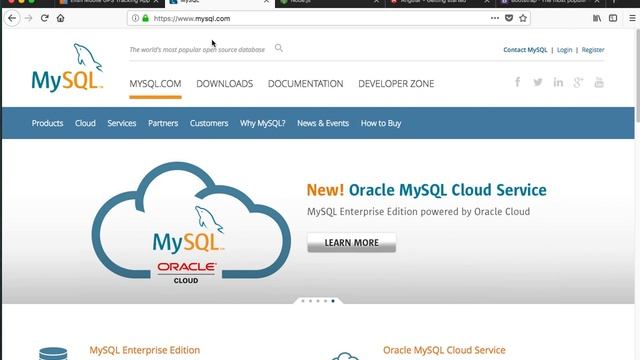Image resolution: width=640 pixels, height=360 pixels.
Task: Click the Login link
Action: 564,50
